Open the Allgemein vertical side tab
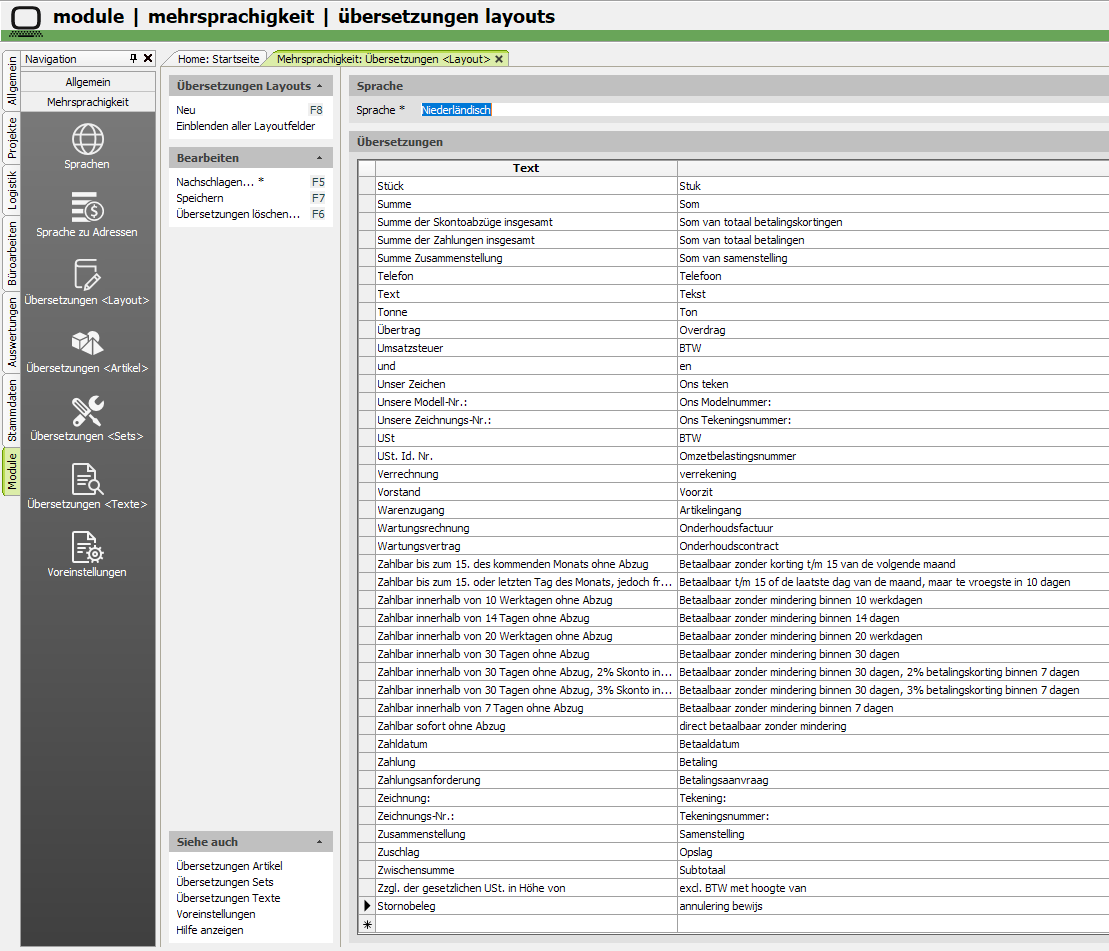This screenshot has width=1109, height=951. (12, 81)
